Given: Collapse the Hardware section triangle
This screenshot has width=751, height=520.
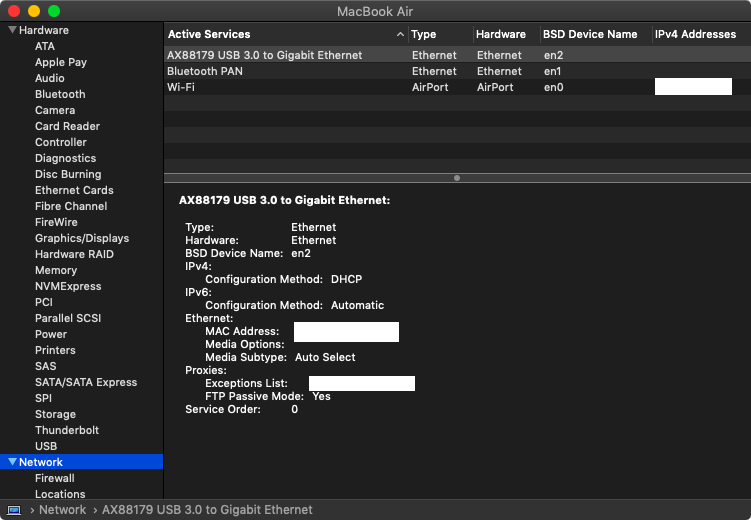Looking at the screenshot, I should click(x=12, y=30).
